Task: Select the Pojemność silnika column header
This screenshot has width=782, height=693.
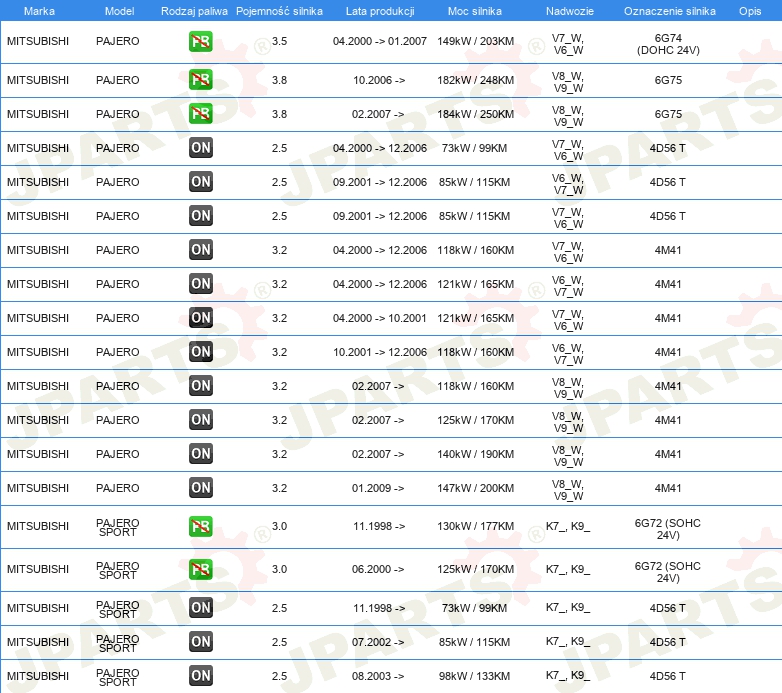Action: click(x=279, y=11)
